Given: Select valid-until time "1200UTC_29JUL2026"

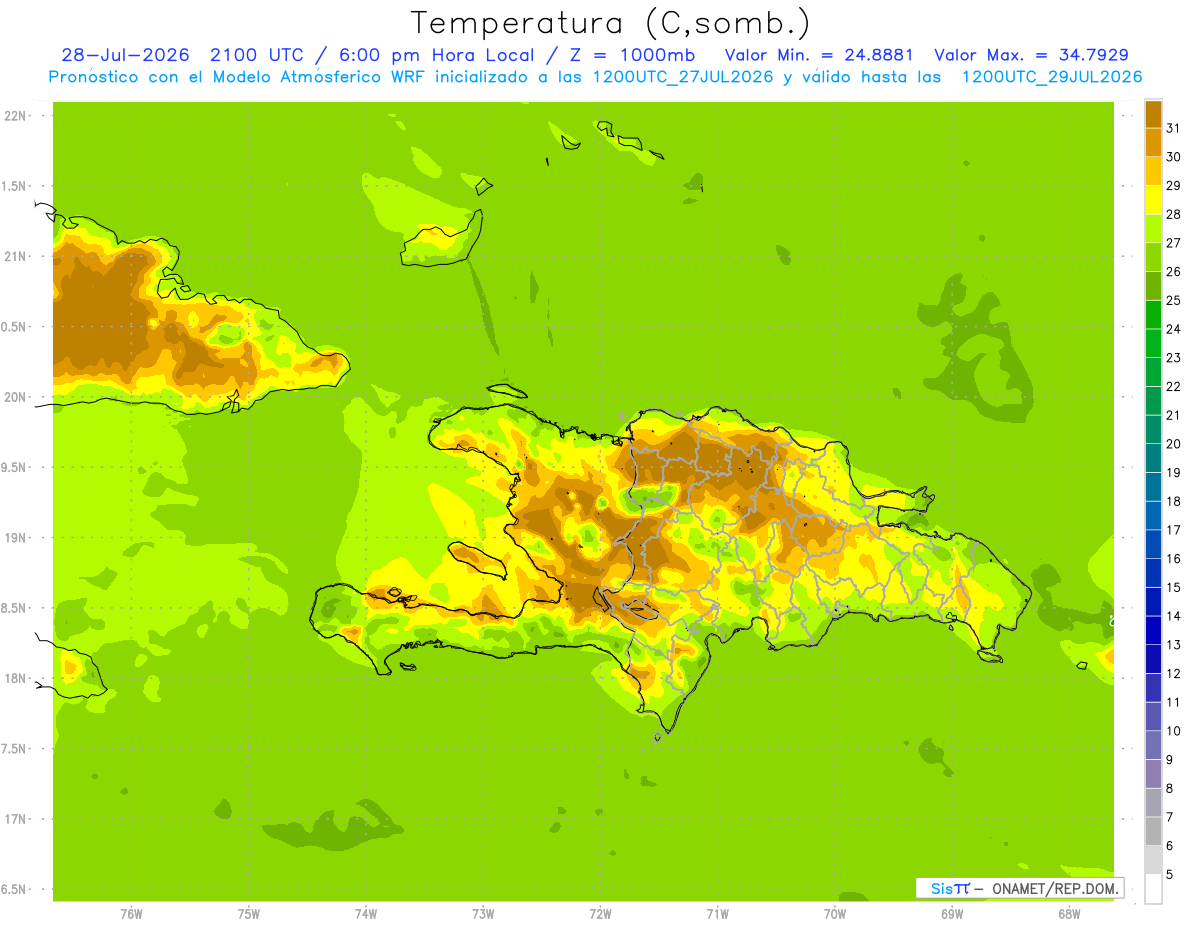Looking at the screenshot, I should click(1052, 77).
